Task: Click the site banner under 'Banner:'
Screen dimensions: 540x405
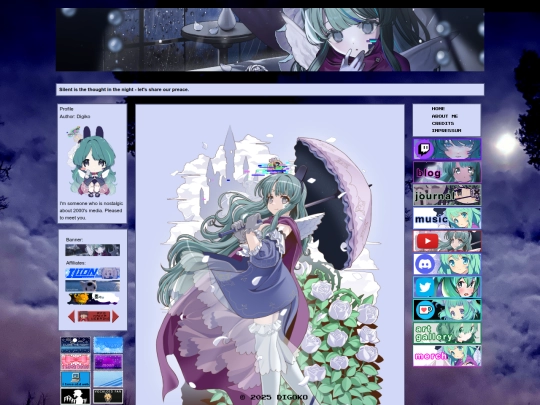Action: coord(93,250)
